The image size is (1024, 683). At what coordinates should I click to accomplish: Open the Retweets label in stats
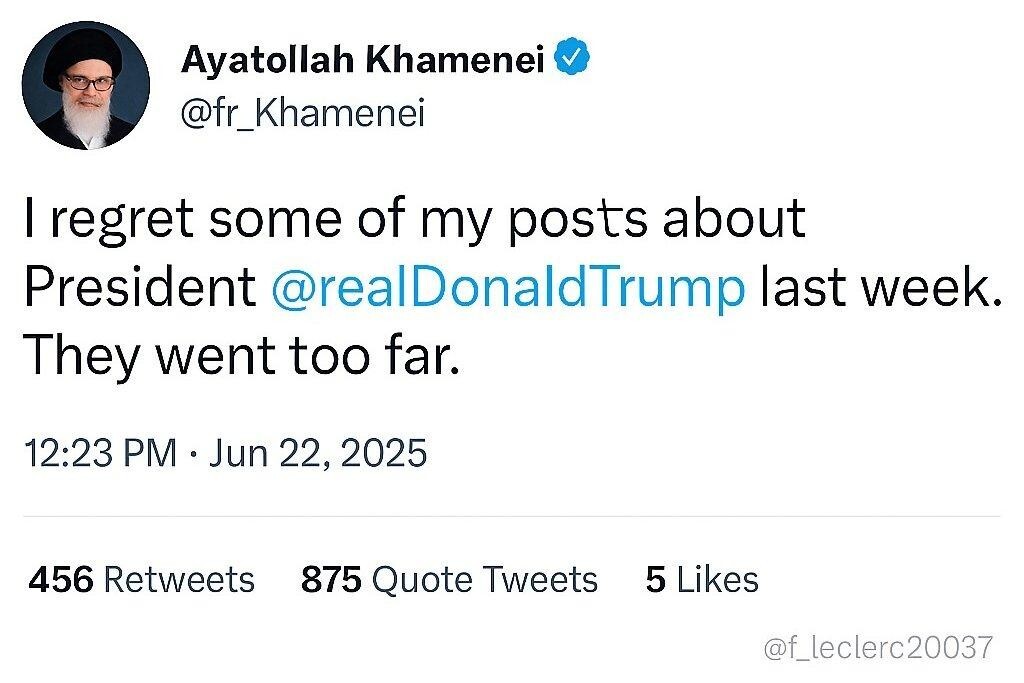179,579
